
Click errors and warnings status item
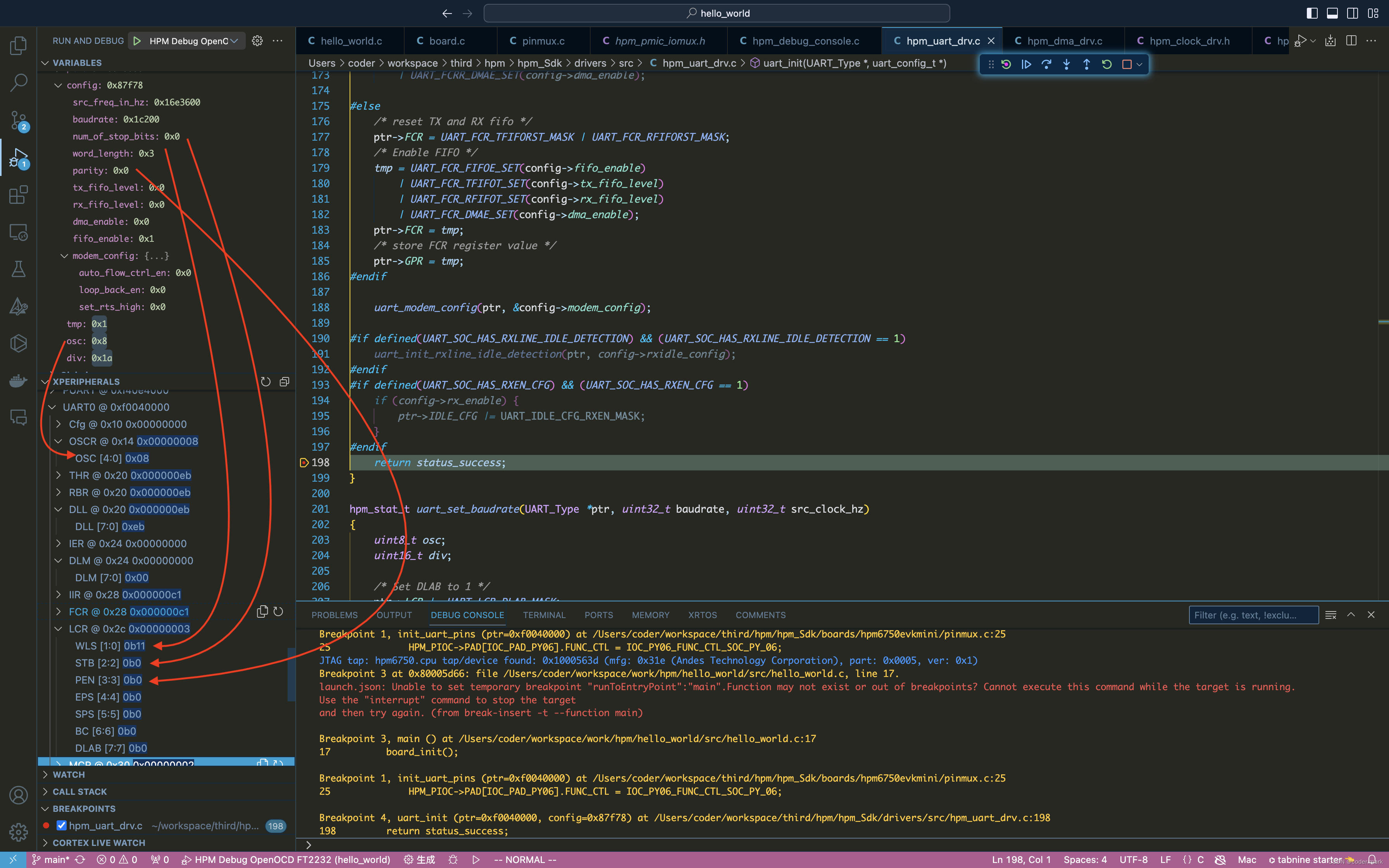[117, 859]
